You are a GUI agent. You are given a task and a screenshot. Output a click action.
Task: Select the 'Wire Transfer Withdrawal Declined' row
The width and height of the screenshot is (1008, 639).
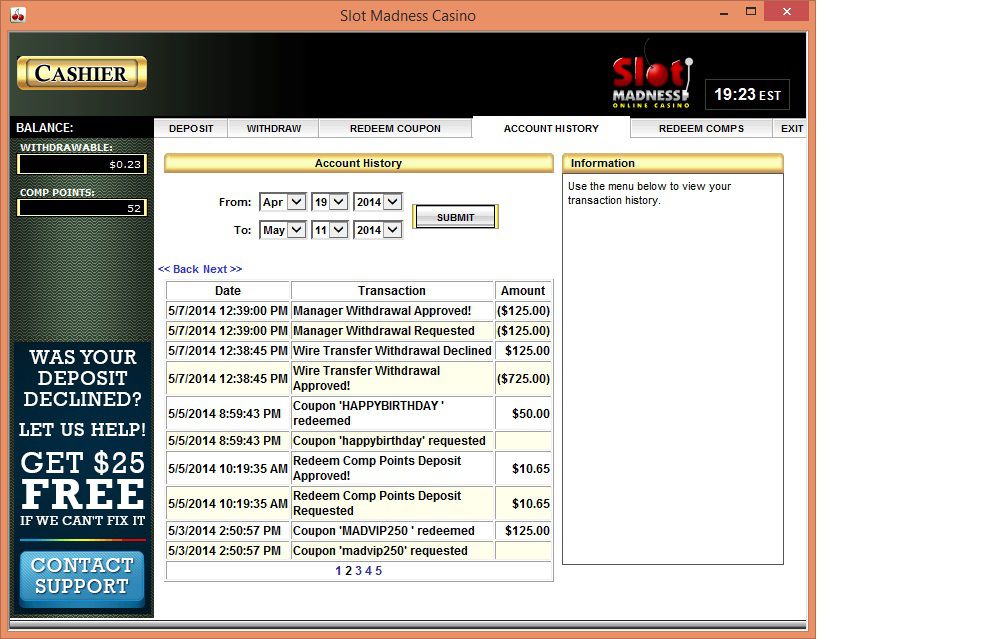pyautogui.click(x=359, y=350)
